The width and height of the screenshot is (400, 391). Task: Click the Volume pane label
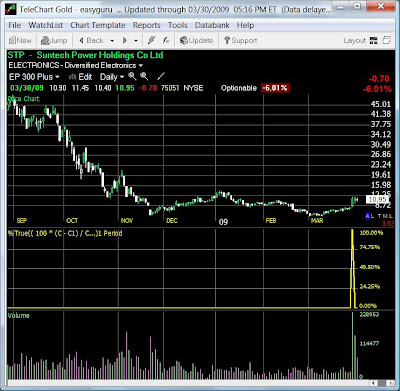coord(19,316)
